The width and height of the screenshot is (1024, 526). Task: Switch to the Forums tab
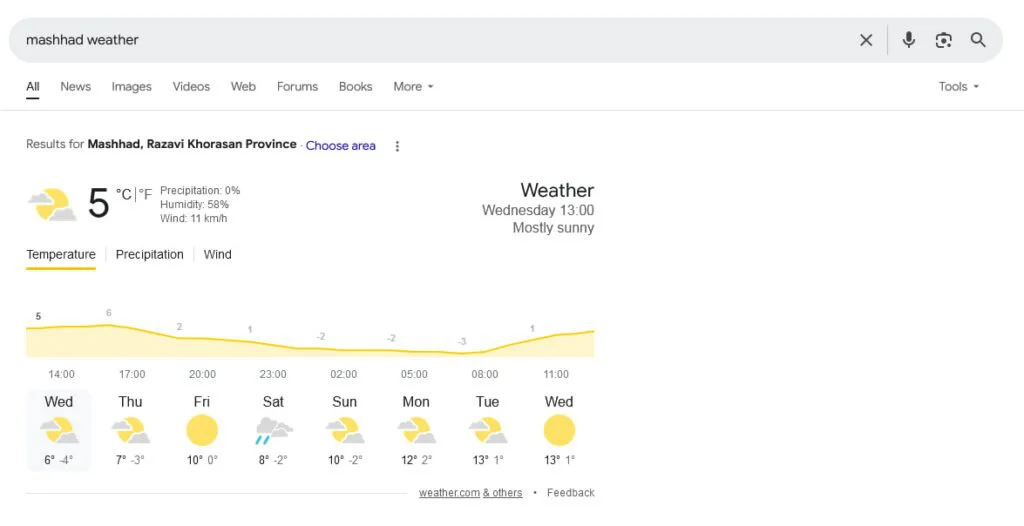(297, 86)
